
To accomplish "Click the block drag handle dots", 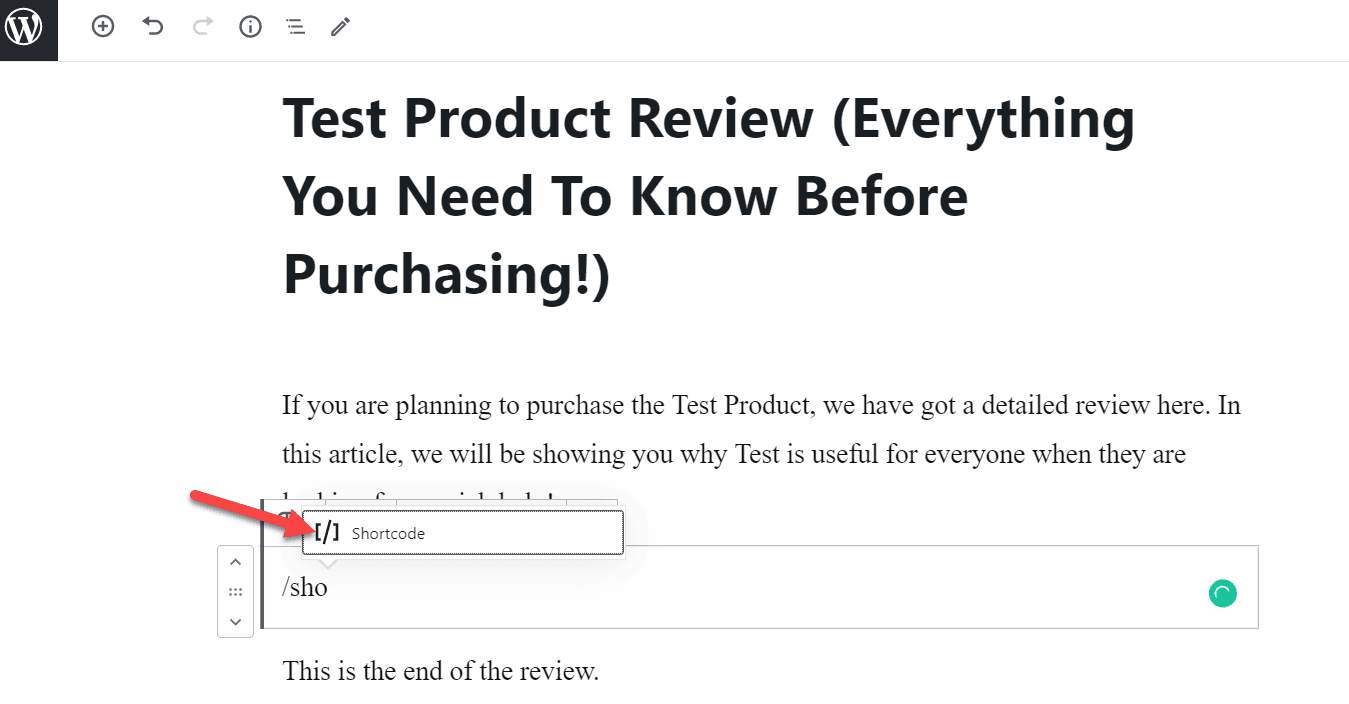I will click(x=235, y=590).
